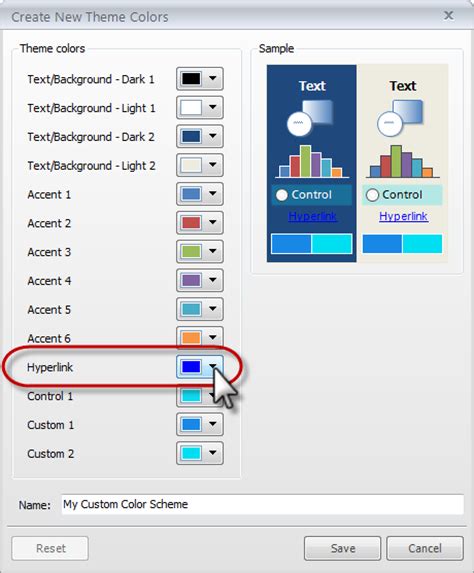Expand the Accent 2 color dropdown arrow
Screen dimensions: 474x573
pyautogui.click(x=213, y=222)
